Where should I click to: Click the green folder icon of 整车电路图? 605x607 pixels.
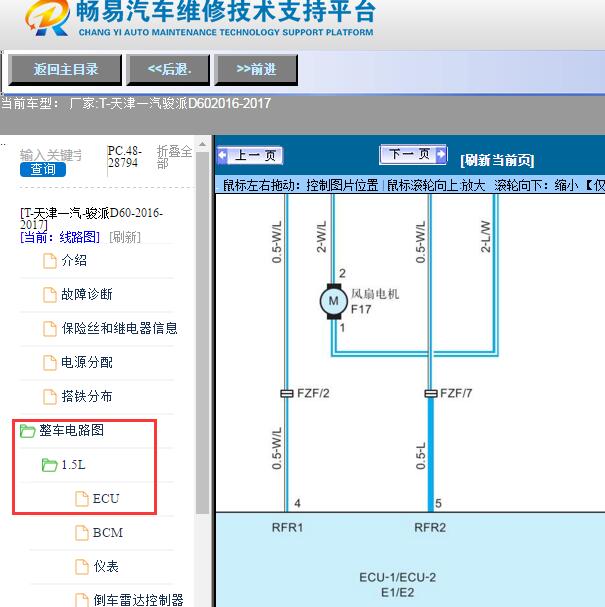click(x=27, y=431)
